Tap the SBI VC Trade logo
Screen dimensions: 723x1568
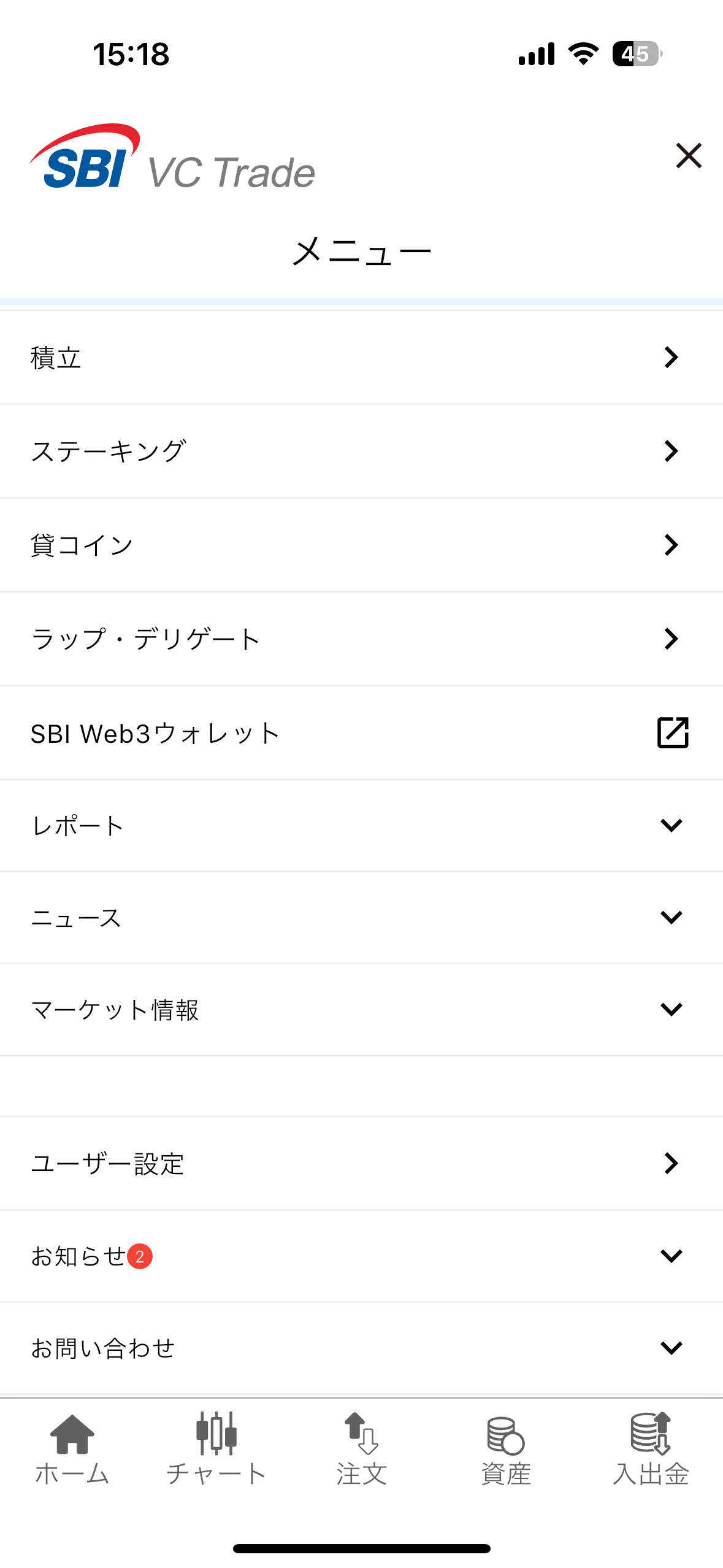tap(172, 159)
